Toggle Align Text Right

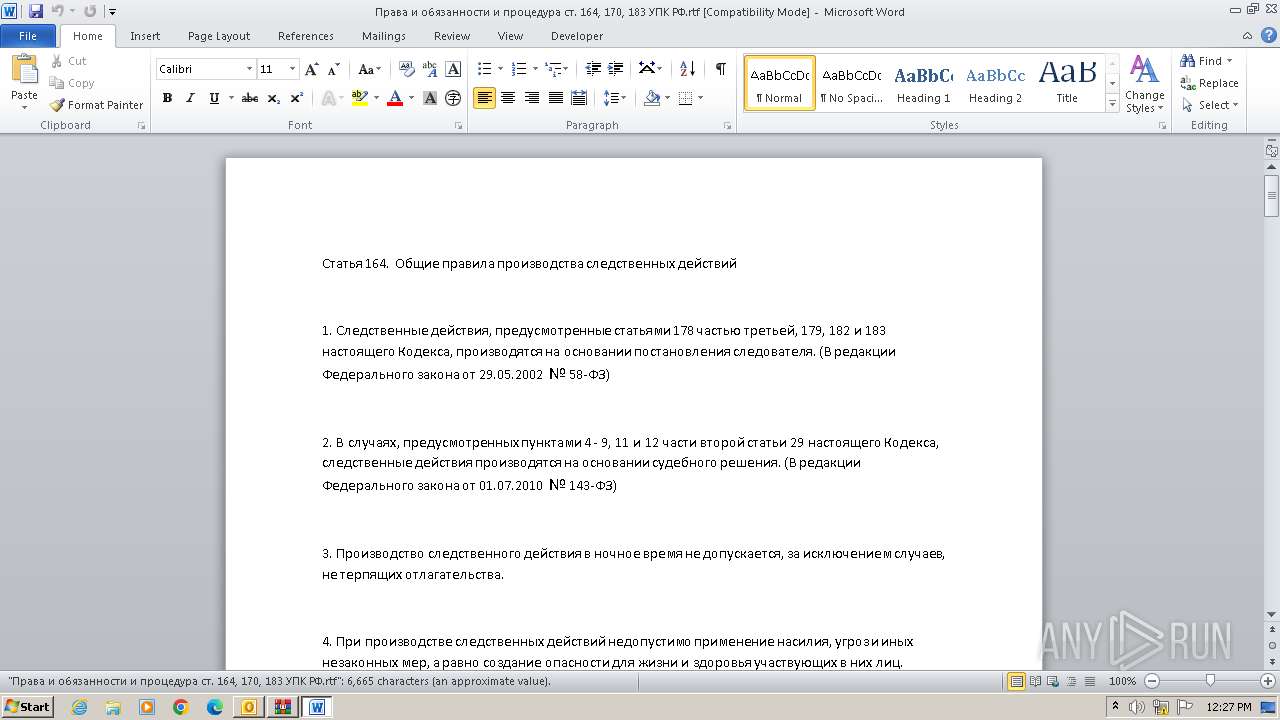click(531, 98)
